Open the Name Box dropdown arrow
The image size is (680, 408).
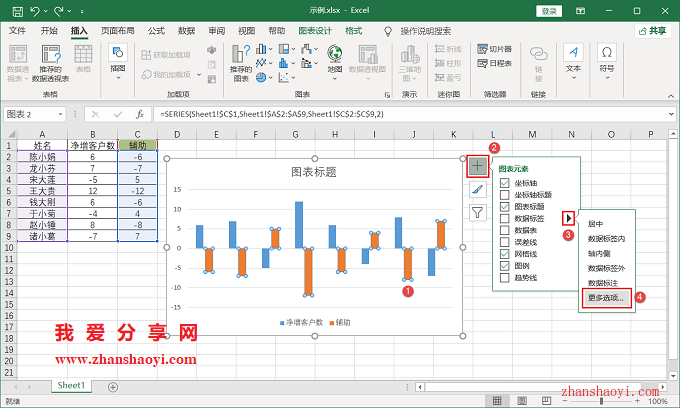(60, 114)
